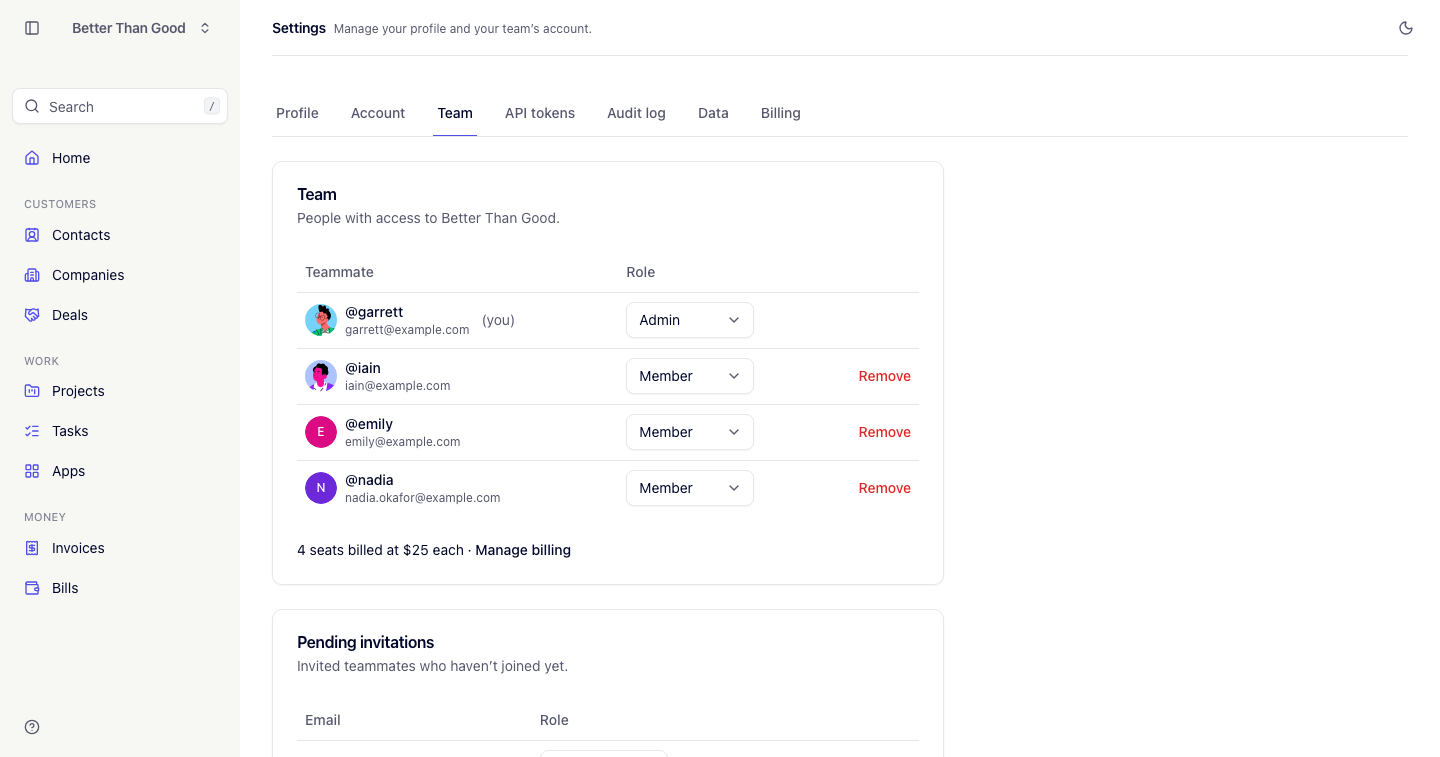Open emily's Member role dropdown
This screenshot has height=757, width=1440.
pos(690,432)
